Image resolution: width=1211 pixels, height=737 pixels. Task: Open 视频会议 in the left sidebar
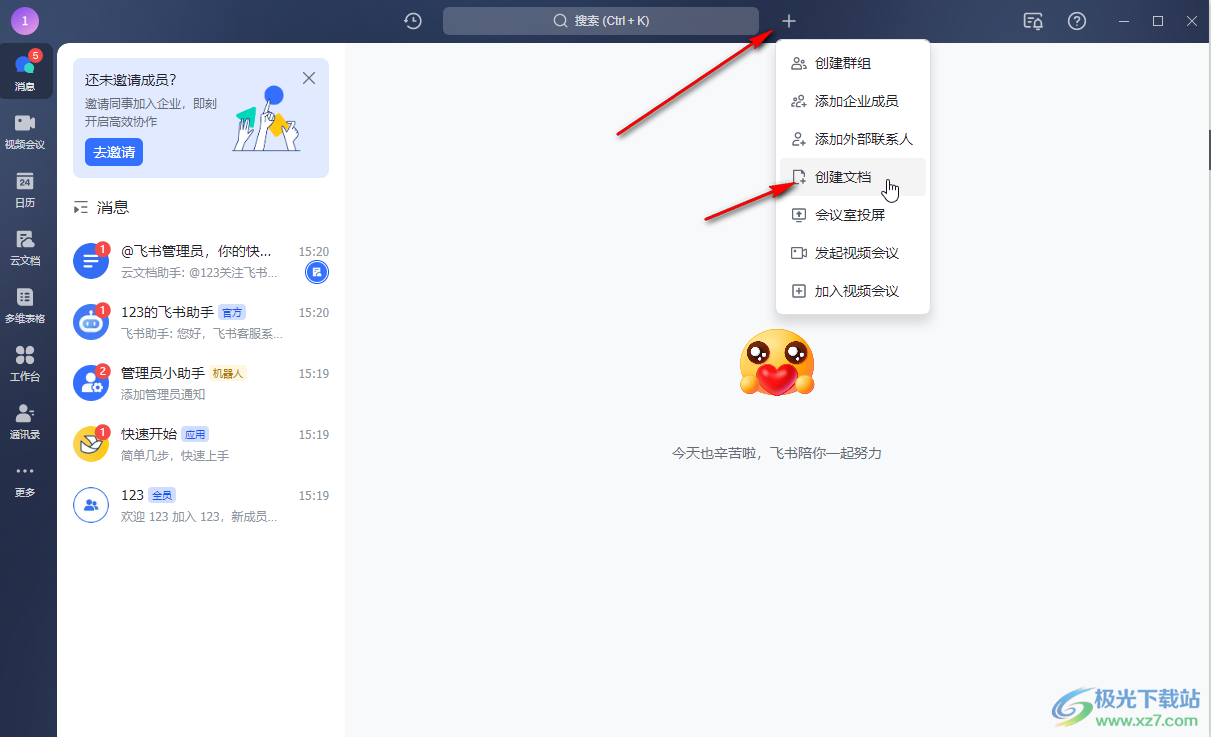(x=25, y=131)
